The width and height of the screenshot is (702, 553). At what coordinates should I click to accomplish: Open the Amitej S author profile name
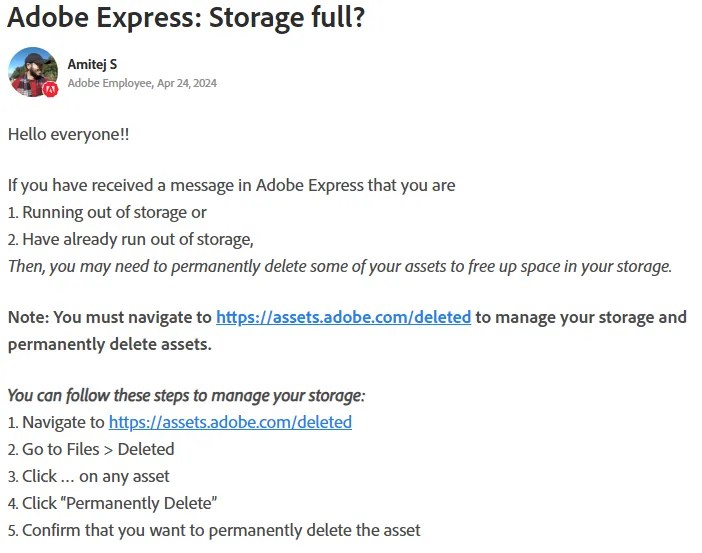click(92, 65)
